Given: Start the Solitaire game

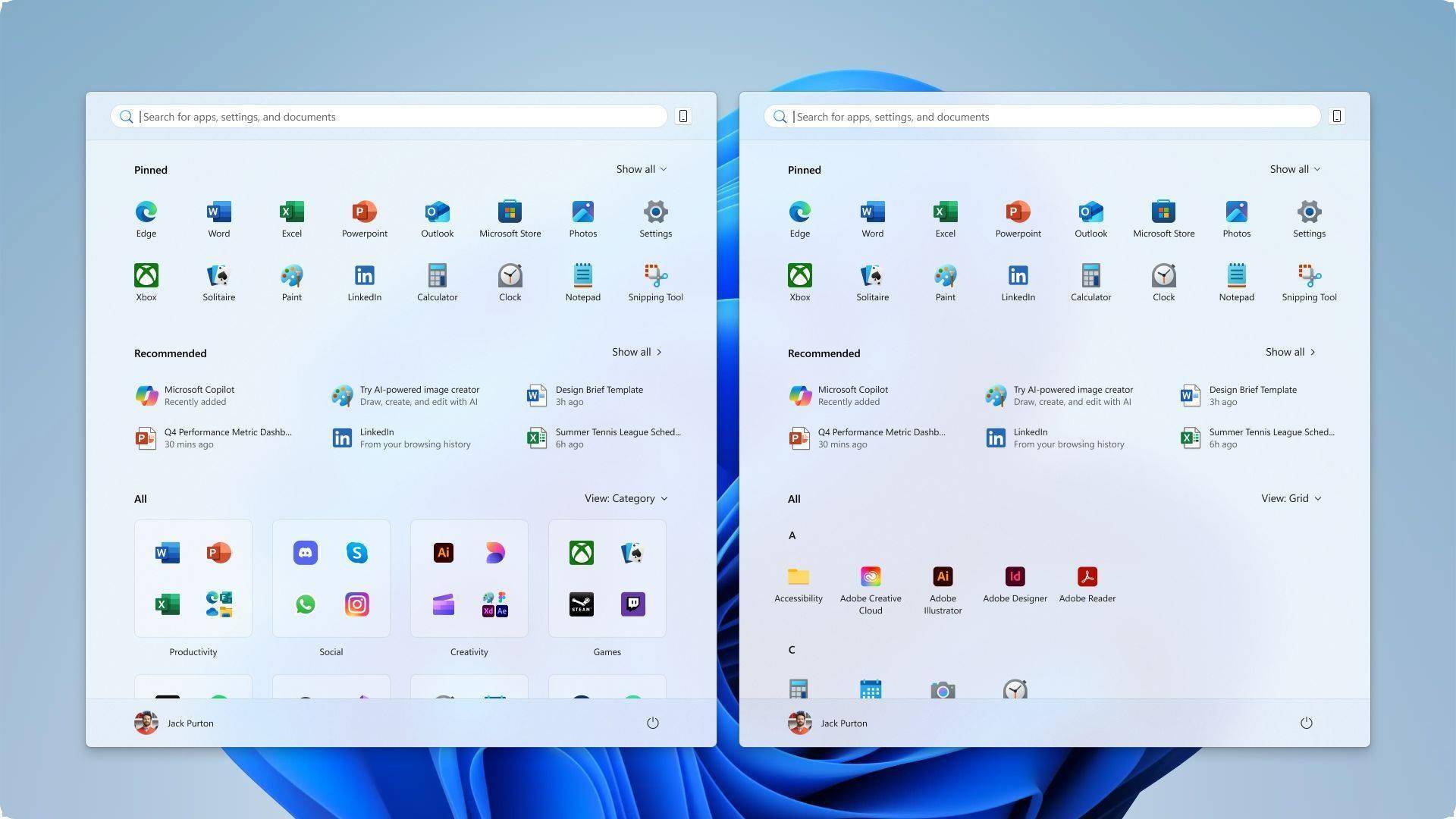Looking at the screenshot, I should 218,281.
